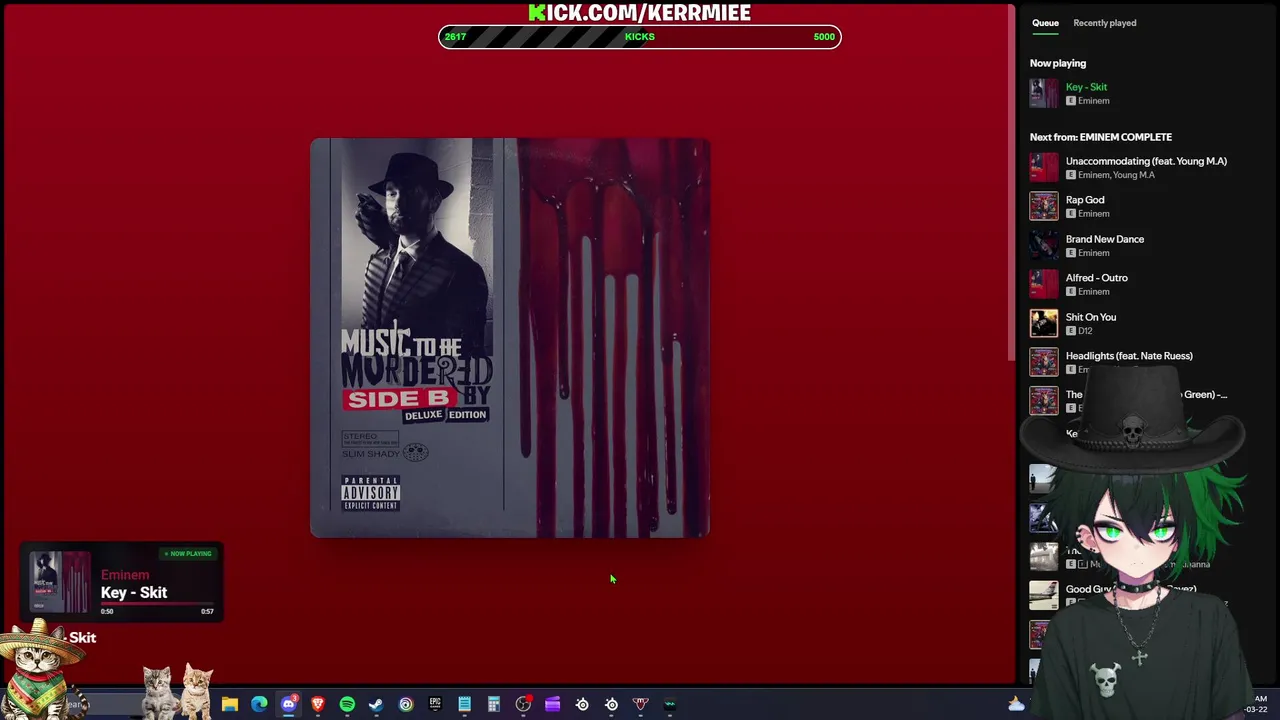1280x720 pixels.
Task: Play Shit On You from queue
Action: (1091, 317)
